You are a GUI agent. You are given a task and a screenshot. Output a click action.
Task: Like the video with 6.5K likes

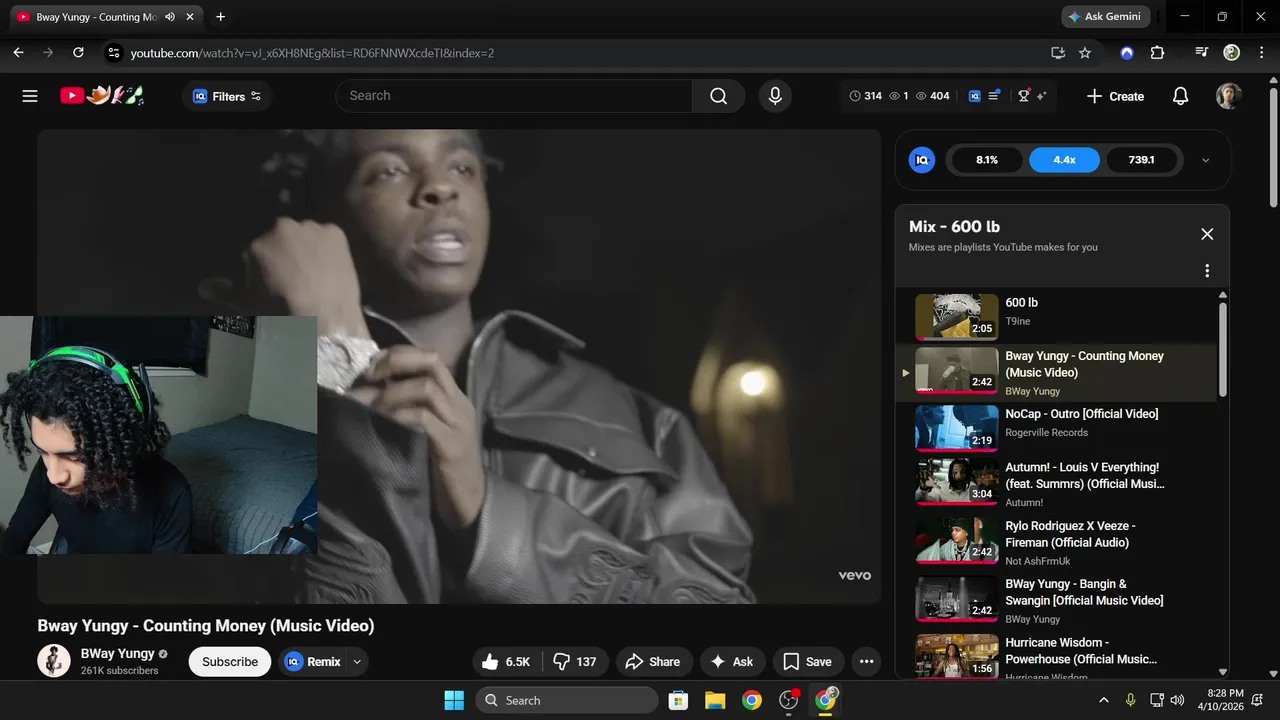[x=509, y=662]
